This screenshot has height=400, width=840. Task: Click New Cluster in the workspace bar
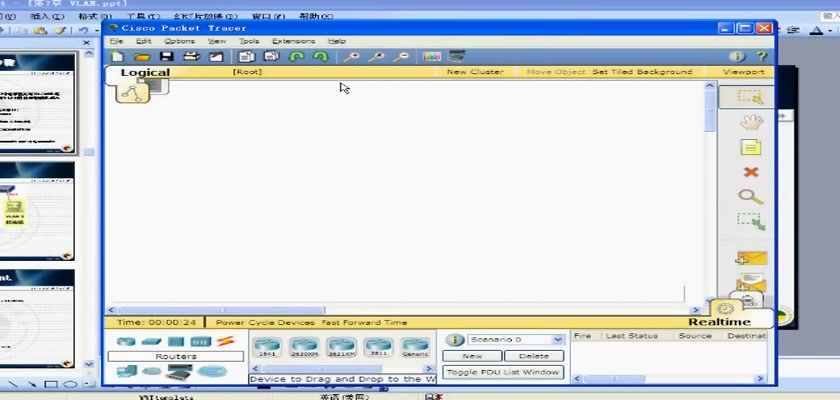click(x=475, y=72)
